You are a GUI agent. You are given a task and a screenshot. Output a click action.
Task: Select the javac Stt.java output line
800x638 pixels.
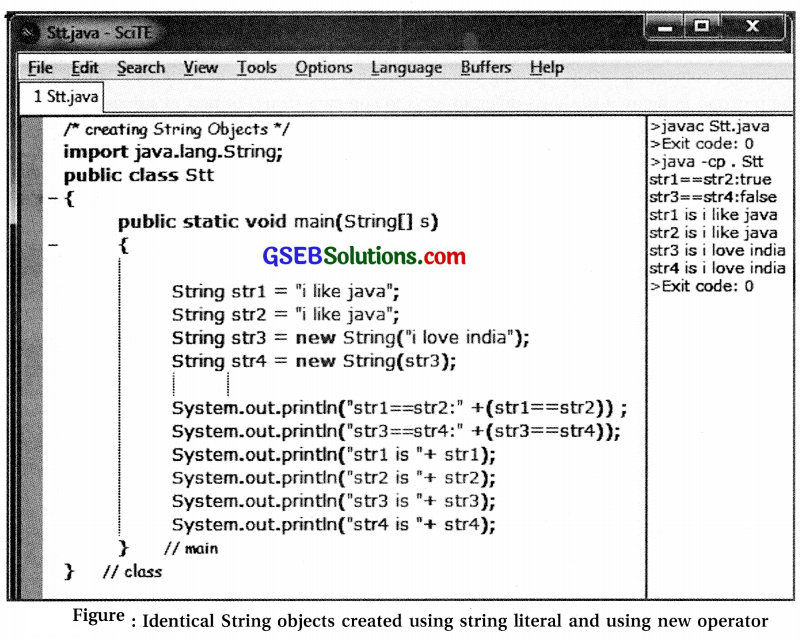coord(705,127)
